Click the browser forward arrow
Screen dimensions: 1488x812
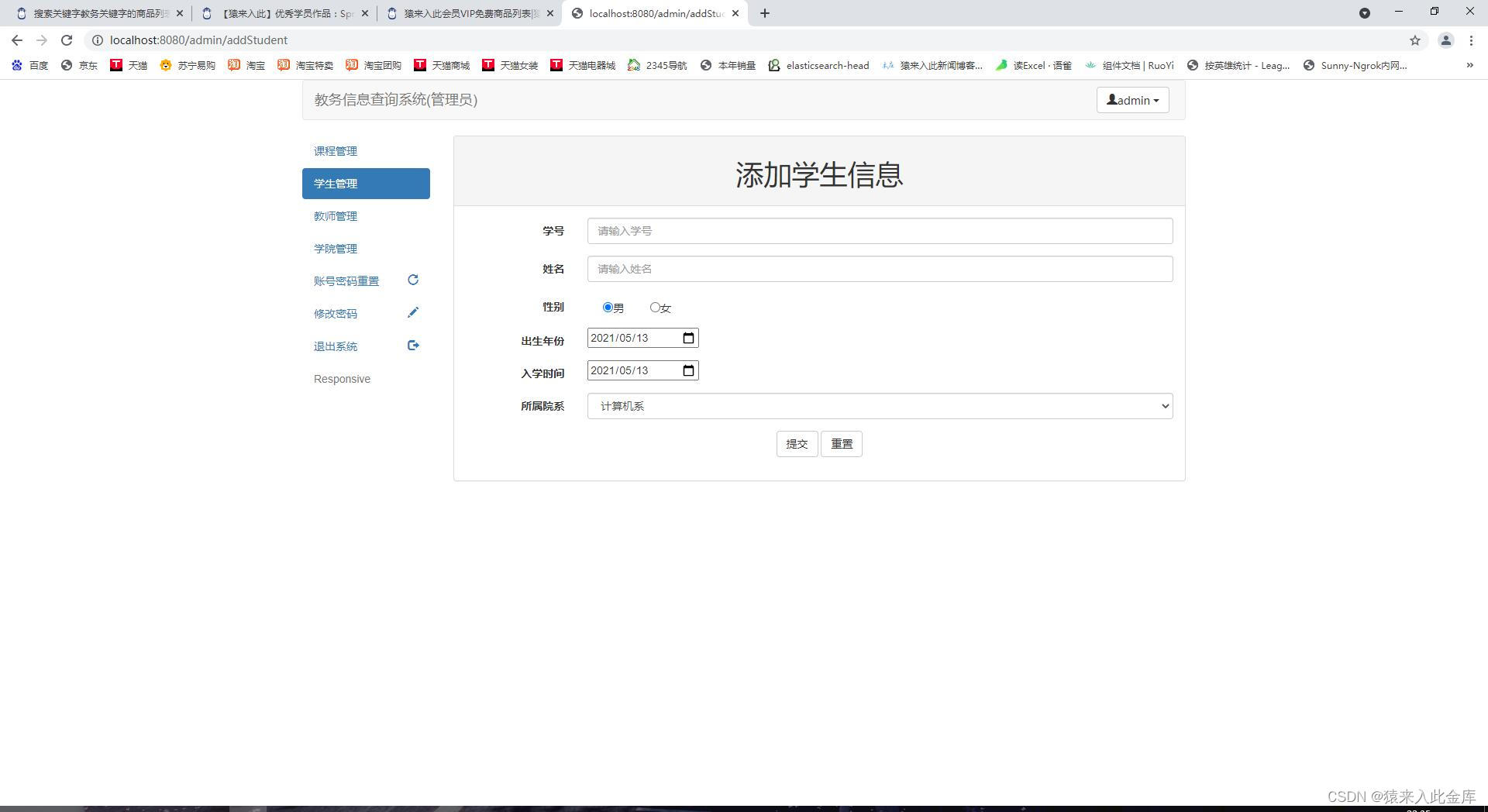[42, 40]
